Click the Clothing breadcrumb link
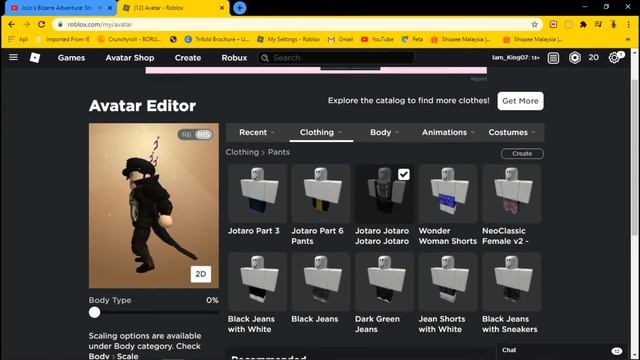 [x=242, y=152]
